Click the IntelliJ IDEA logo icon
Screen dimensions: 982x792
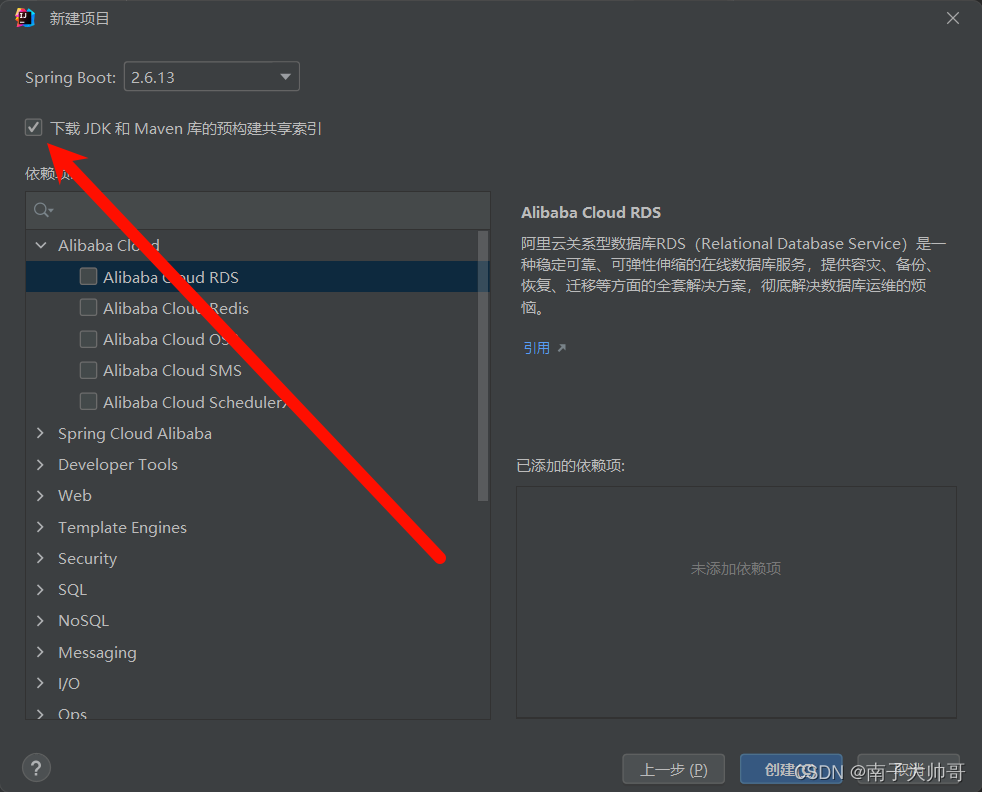pos(24,18)
